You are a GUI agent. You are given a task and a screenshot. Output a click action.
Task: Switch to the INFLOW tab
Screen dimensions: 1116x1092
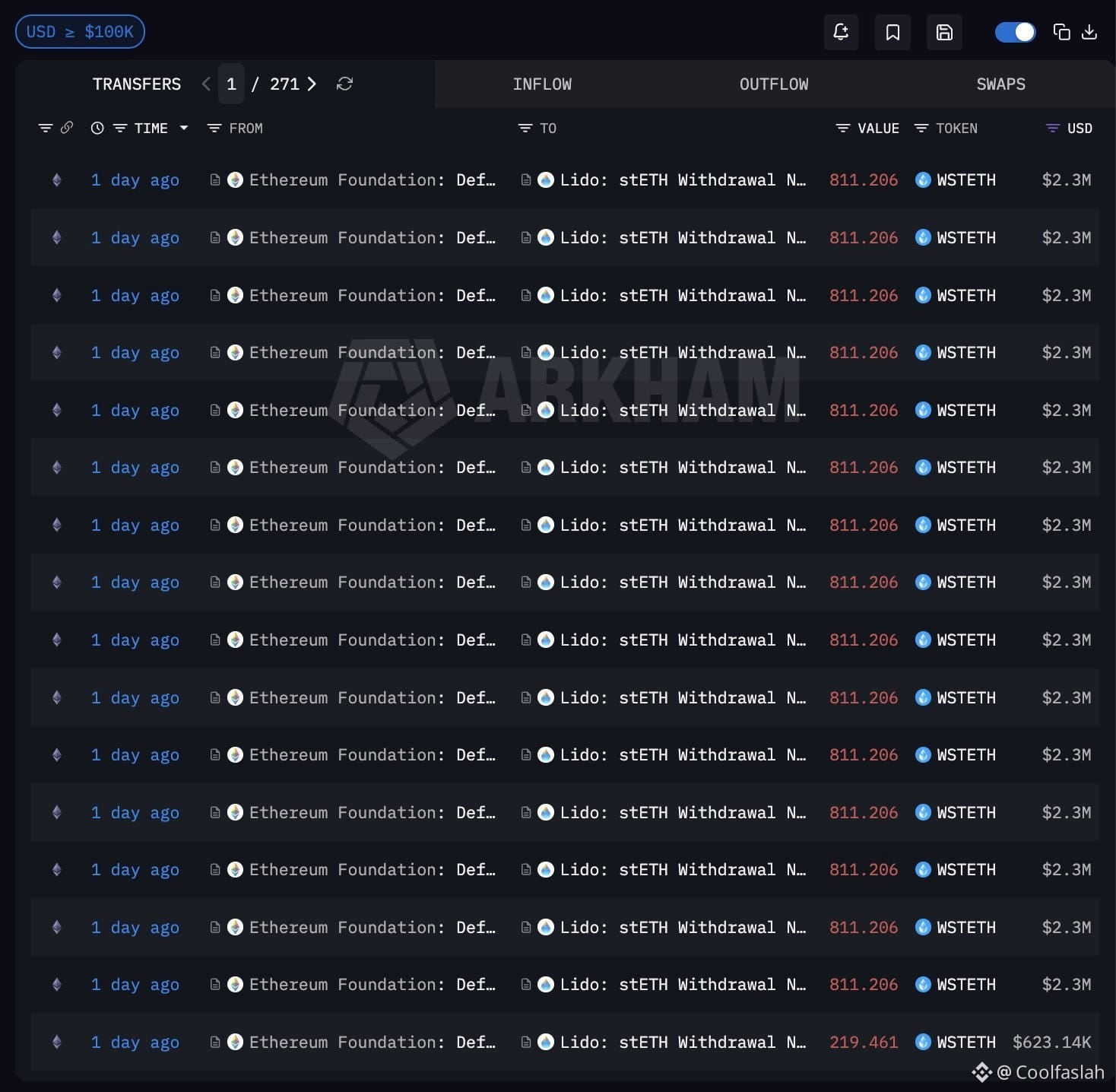542,84
